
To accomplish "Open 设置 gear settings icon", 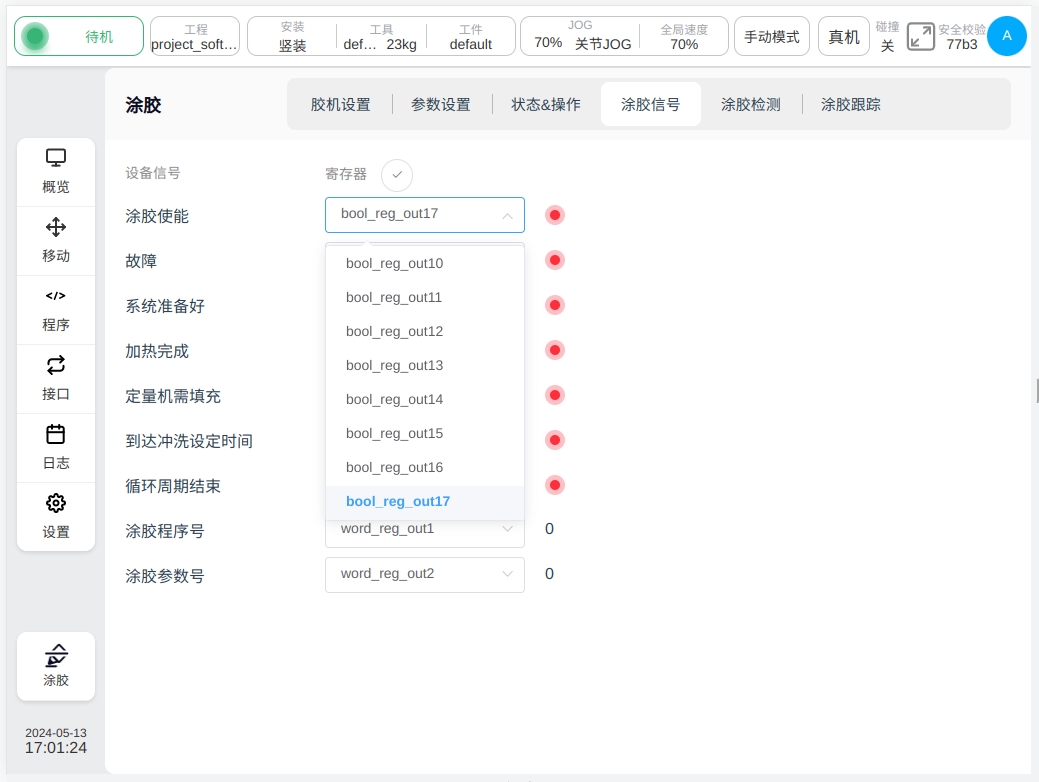I will (x=56, y=504).
